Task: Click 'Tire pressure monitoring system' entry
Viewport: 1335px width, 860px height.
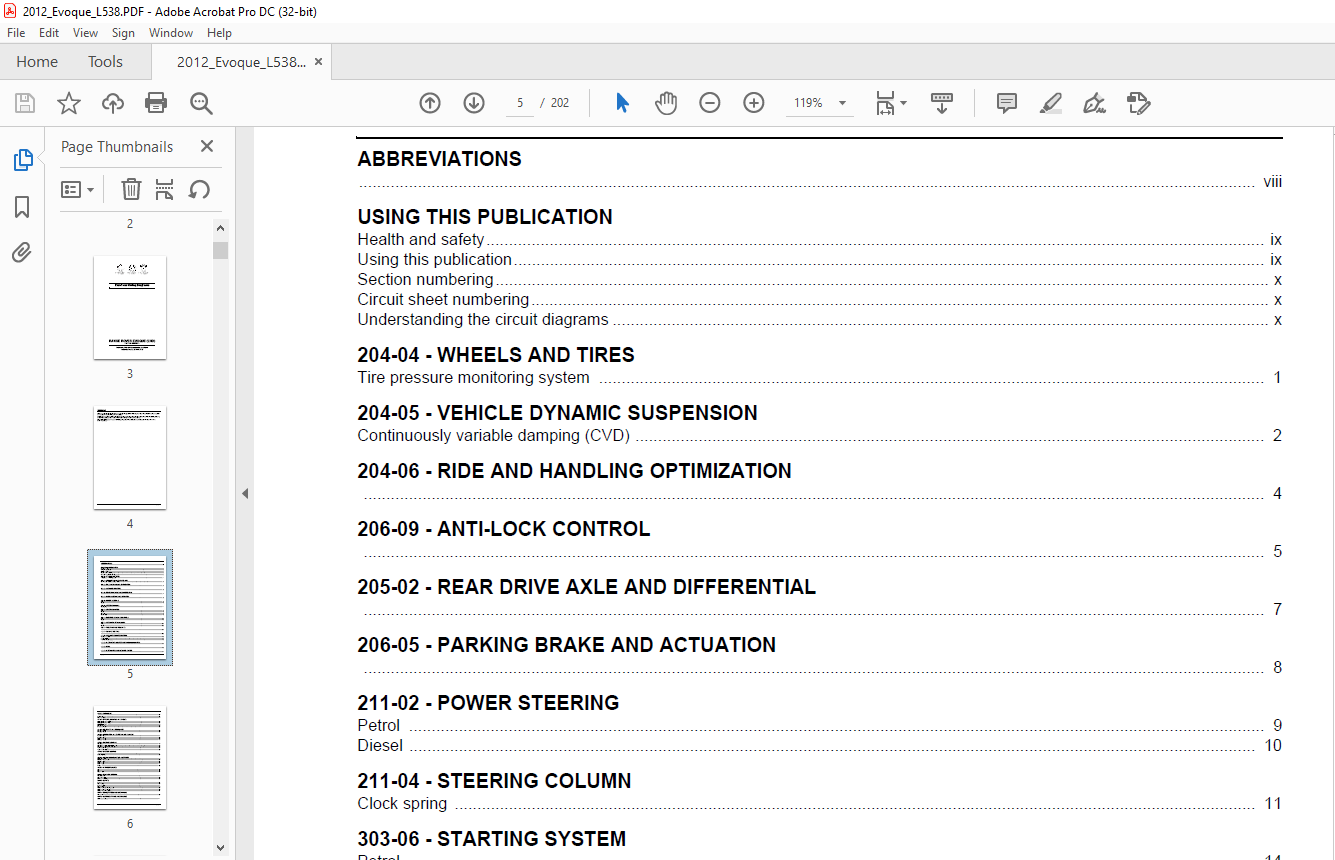Action: 474,378
